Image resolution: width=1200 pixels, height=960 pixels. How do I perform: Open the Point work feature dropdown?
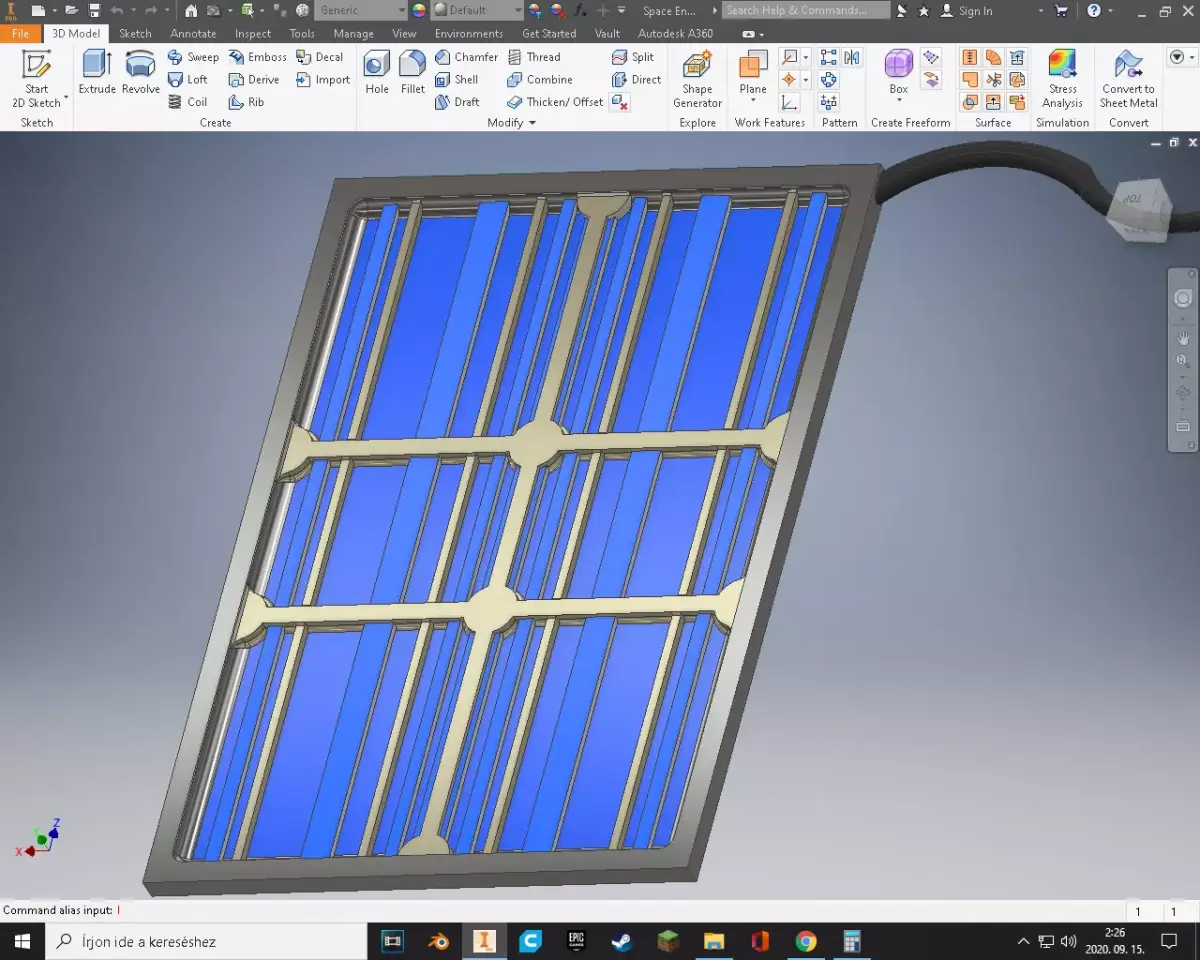[806, 79]
